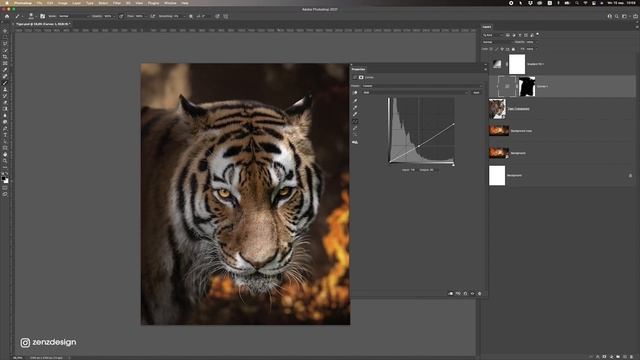Open the Photoshop search icon

point(617,16)
